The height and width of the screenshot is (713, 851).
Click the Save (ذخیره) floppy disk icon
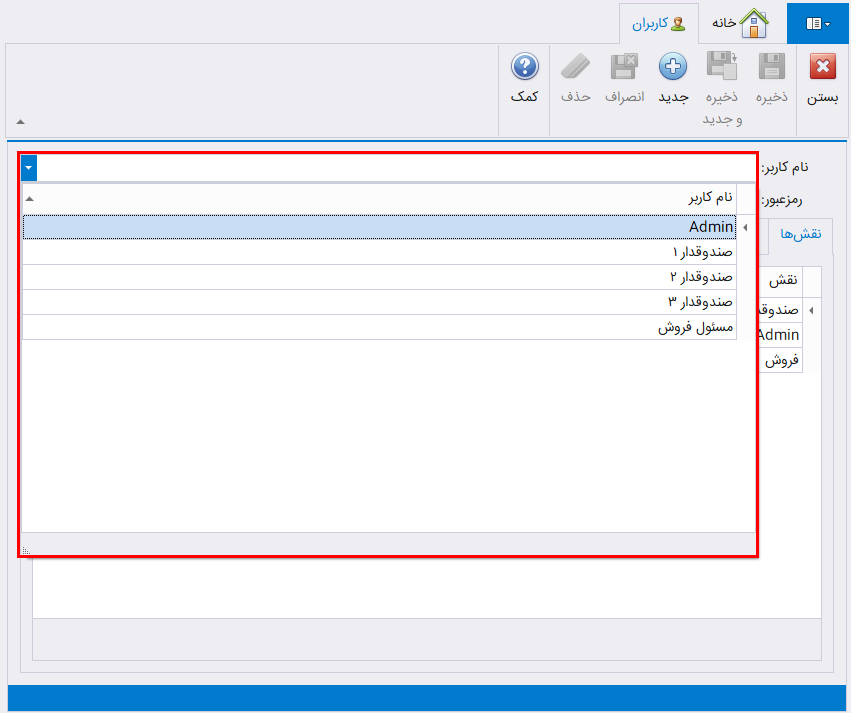click(771, 68)
